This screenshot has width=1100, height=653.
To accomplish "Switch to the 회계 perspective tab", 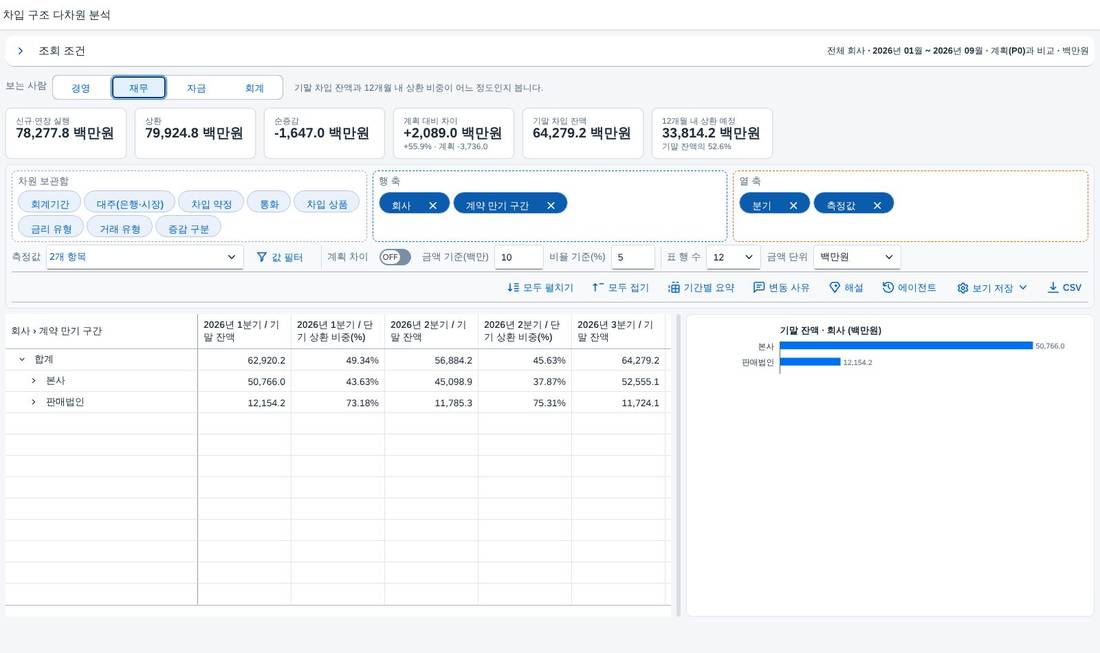I will pyautogui.click(x=254, y=88).
